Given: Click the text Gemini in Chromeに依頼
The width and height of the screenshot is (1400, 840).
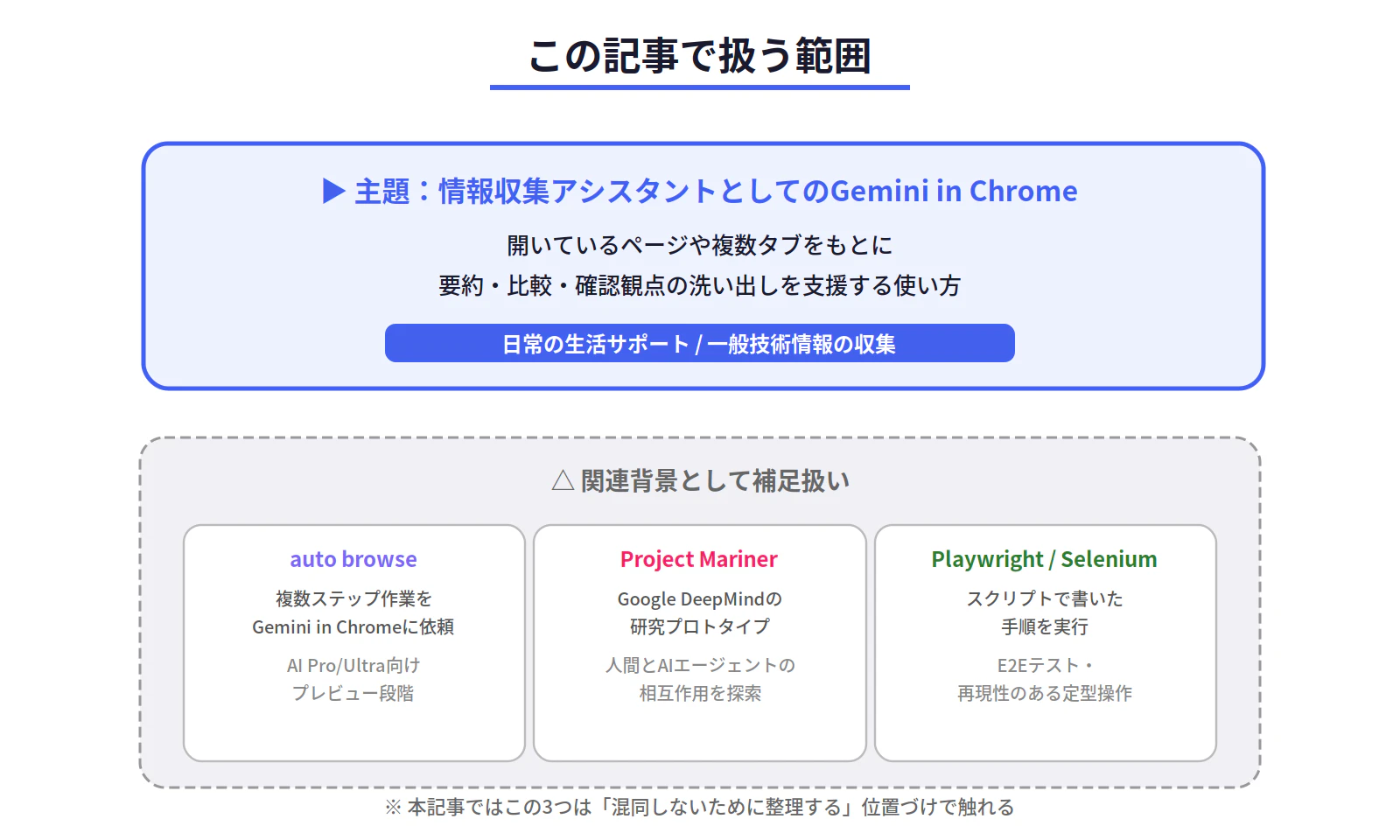Looking at the screenshot, I should point(353,626).
